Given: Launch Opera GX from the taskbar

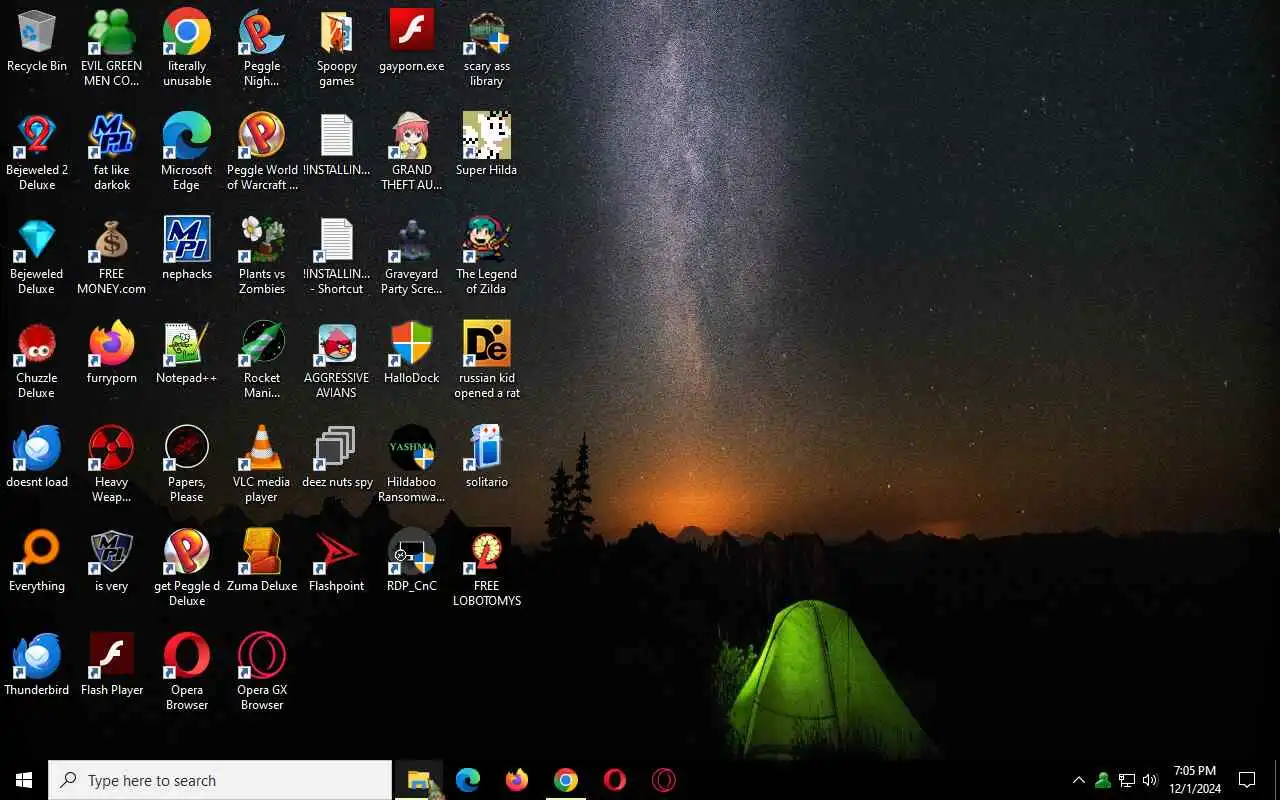Looking at the screenshot, I should click(664, 780).
